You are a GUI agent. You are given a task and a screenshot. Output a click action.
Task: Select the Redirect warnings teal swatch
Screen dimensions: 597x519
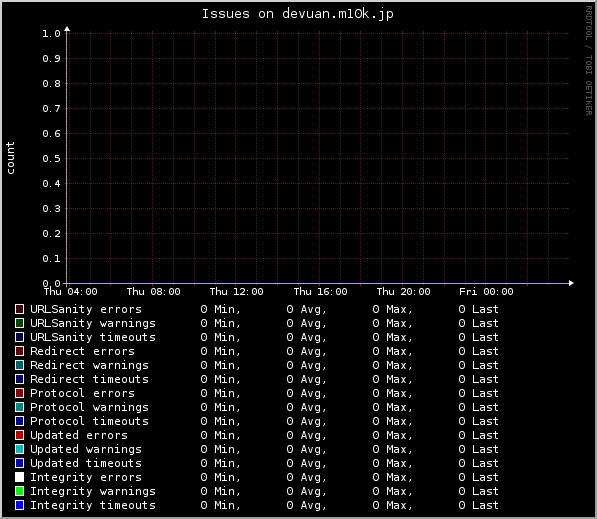(x=19, y=365)
